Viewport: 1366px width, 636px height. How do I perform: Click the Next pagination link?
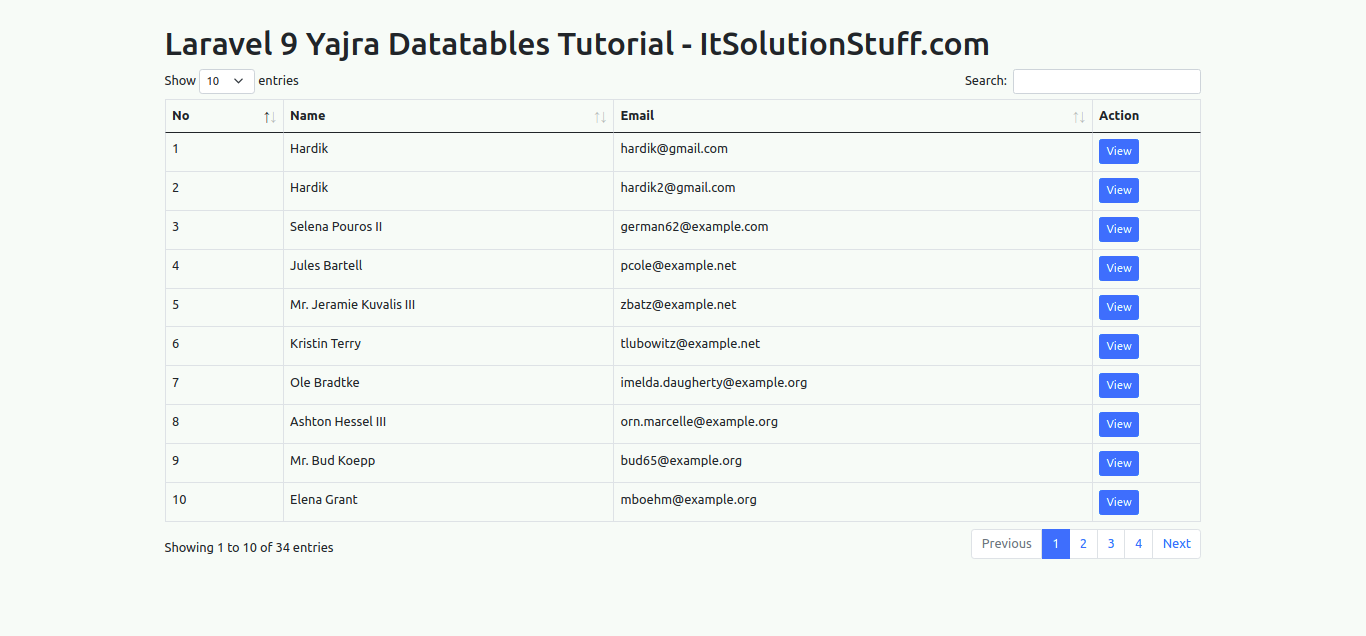(x=1176, y=544)
